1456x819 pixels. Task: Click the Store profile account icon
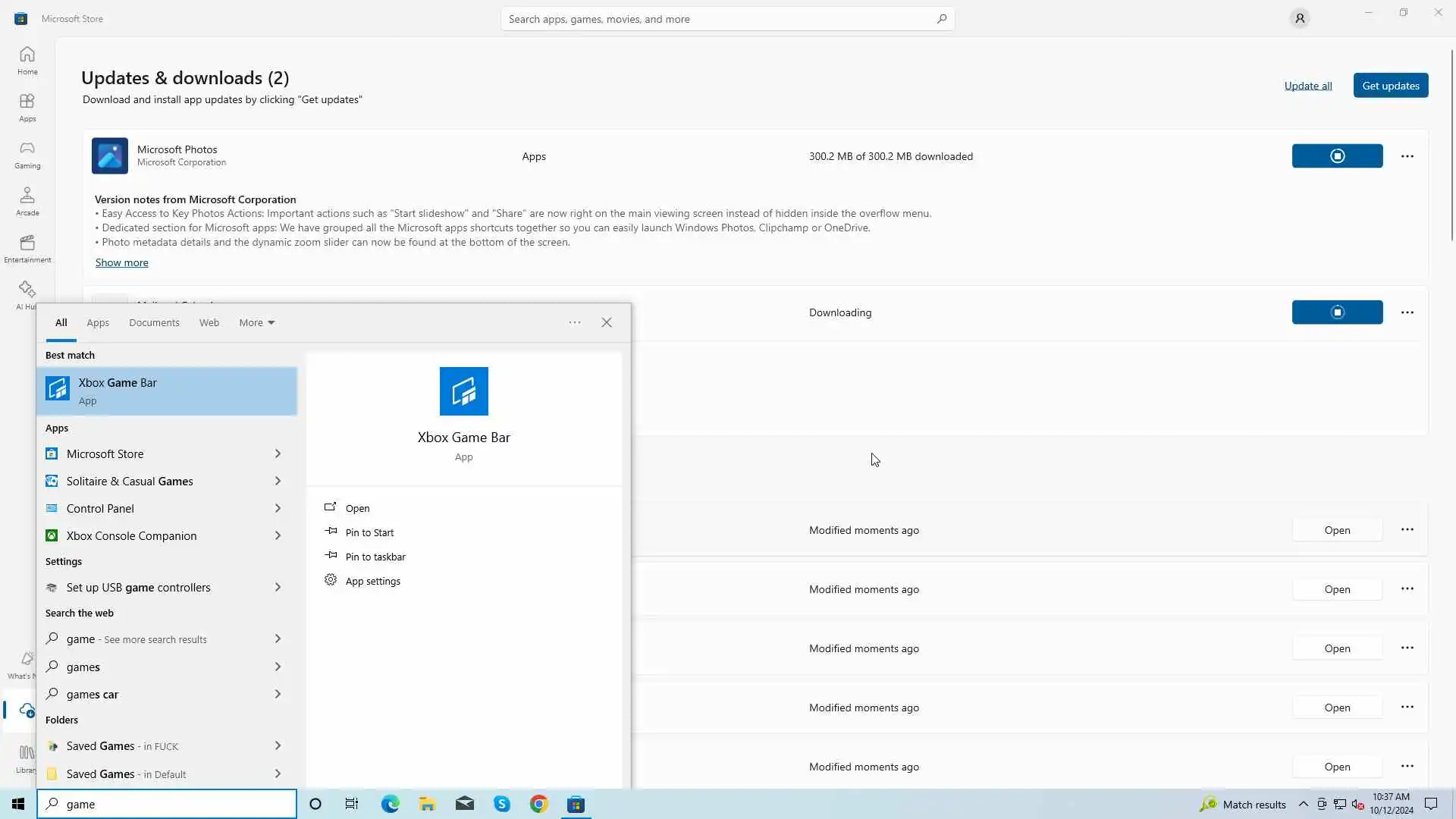point(1300,18)
